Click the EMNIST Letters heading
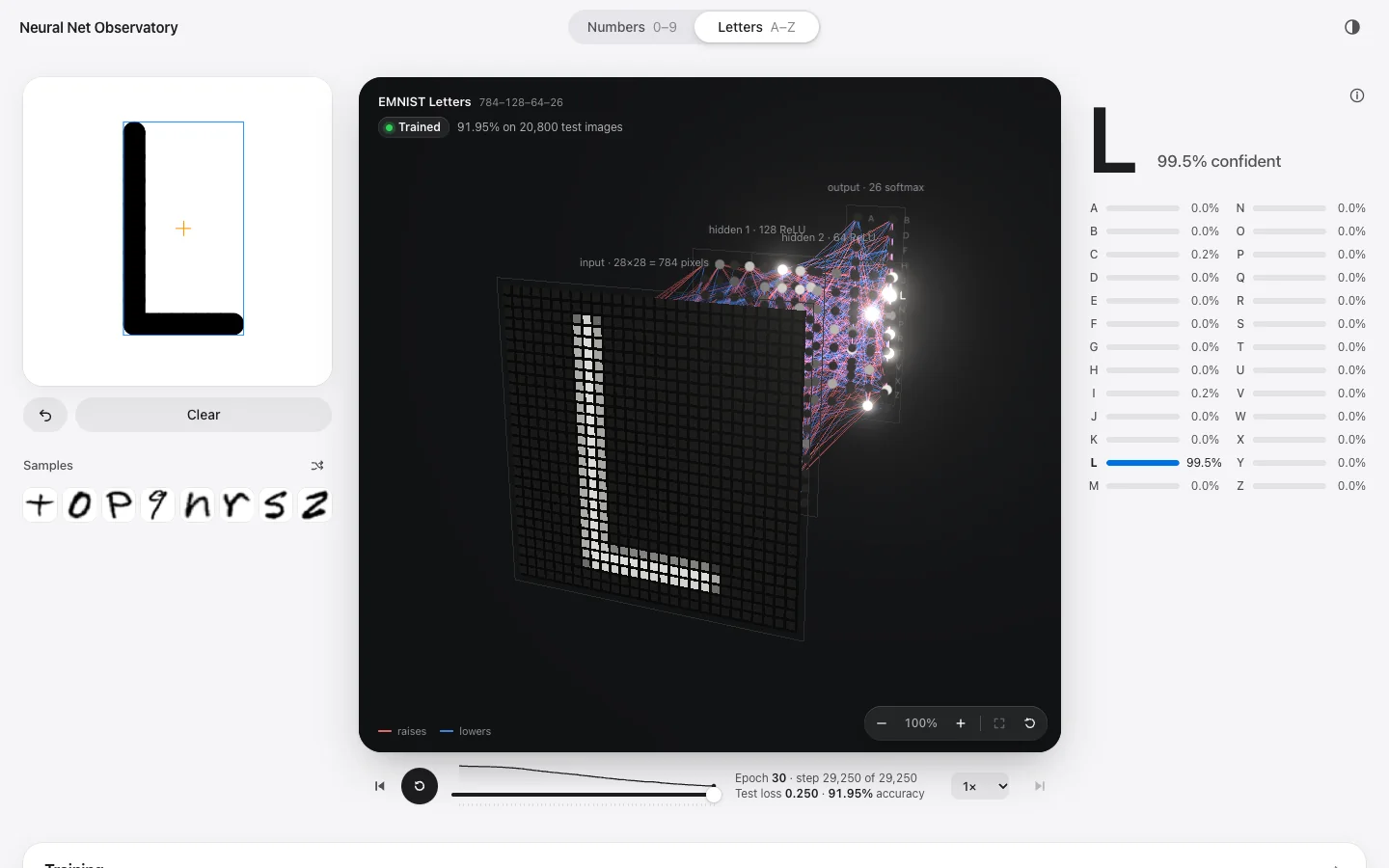 point(424,101)
